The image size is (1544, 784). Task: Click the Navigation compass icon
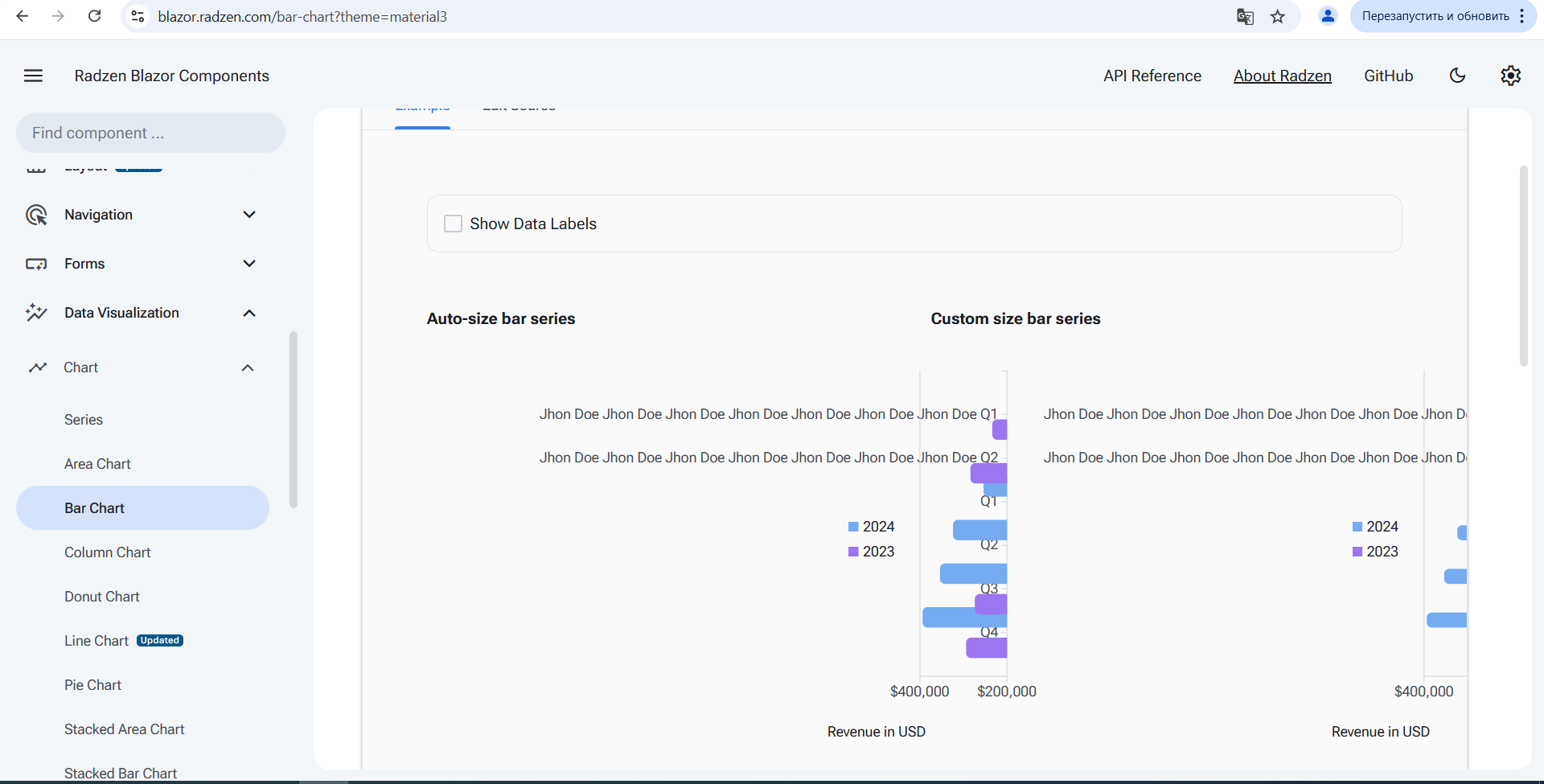36,215
